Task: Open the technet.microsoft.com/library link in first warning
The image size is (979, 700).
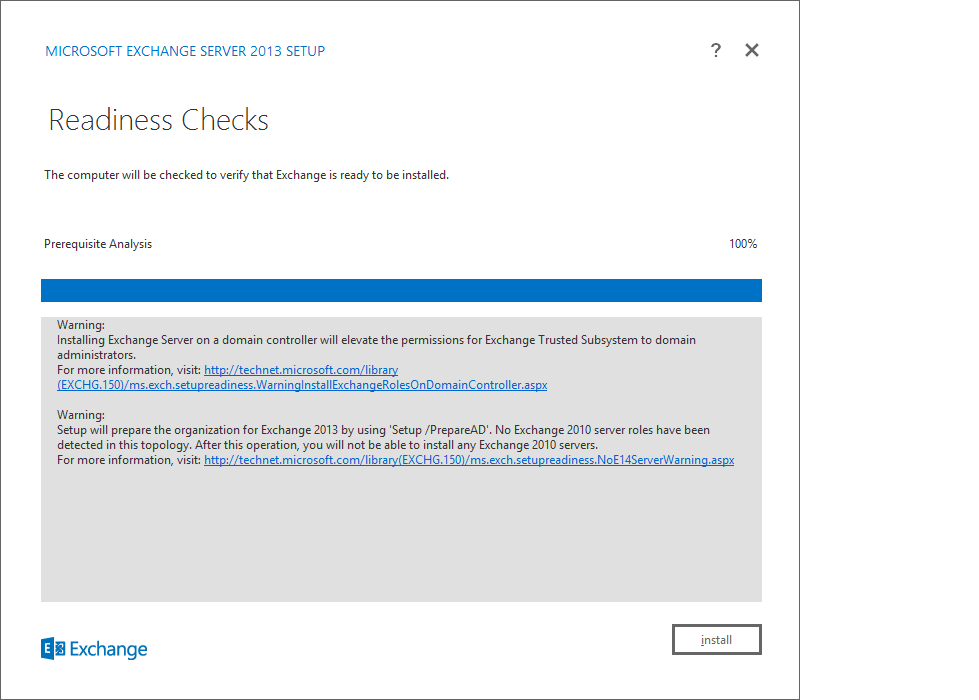Action: coord(301,370)
